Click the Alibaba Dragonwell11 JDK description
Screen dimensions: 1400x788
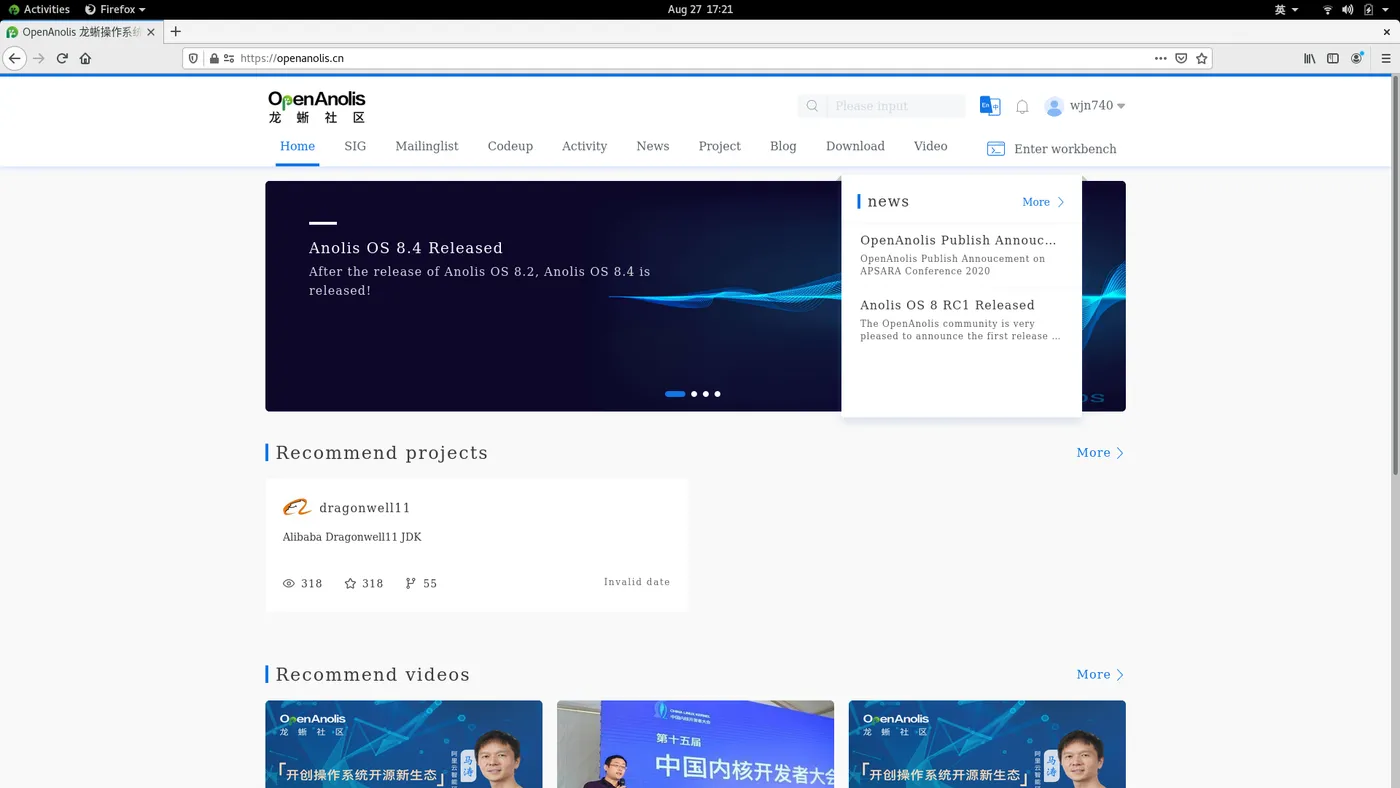tap(352, 537)
